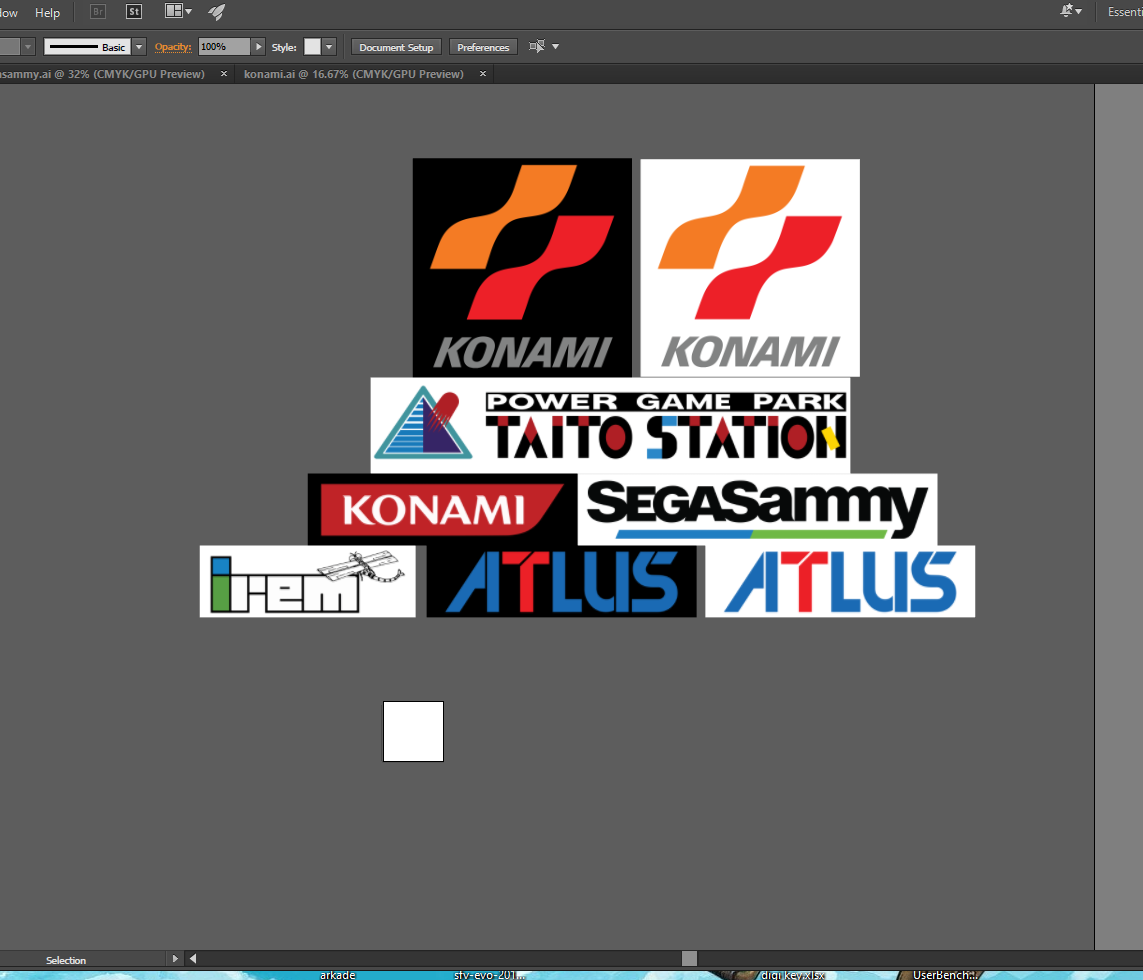Screen dimensions: 1143x980
Task: Click the 100% opacity input field
Action: click(x=224, y=47)
